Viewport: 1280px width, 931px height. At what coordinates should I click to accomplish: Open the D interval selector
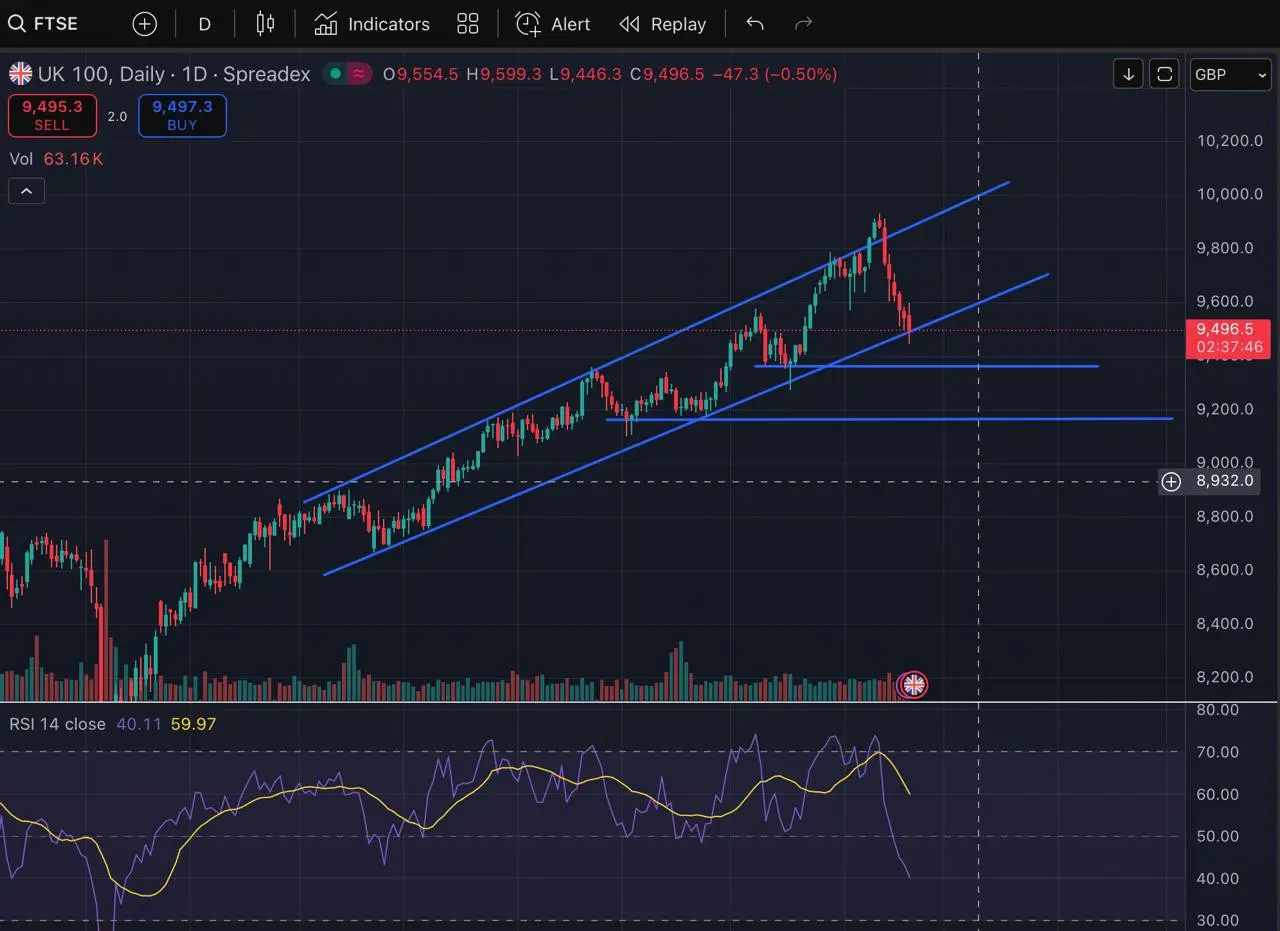pos(204,24)
